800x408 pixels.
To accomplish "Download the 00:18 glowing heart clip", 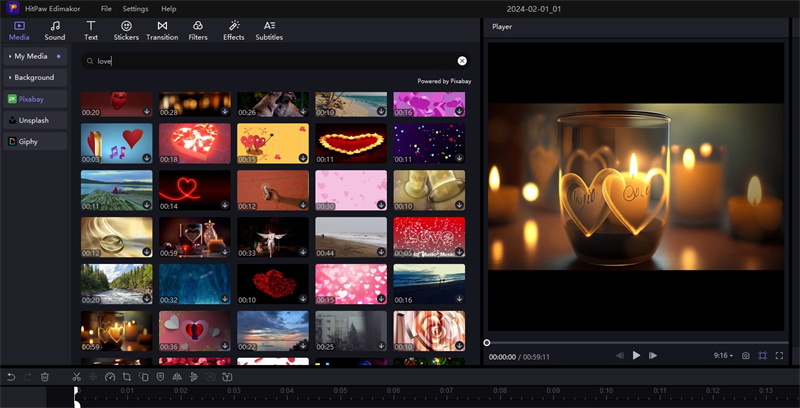I will (225, 158).
